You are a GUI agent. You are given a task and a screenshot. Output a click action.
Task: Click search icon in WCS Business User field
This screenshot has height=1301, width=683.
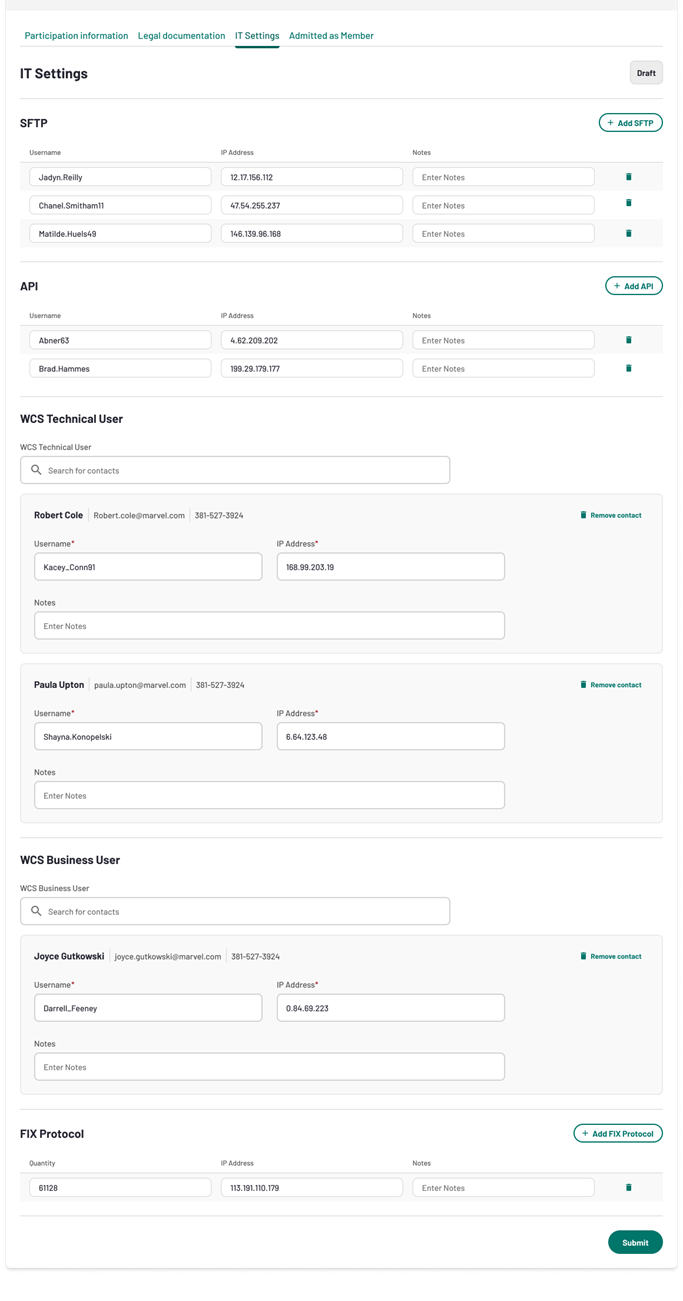click(36, 911)
